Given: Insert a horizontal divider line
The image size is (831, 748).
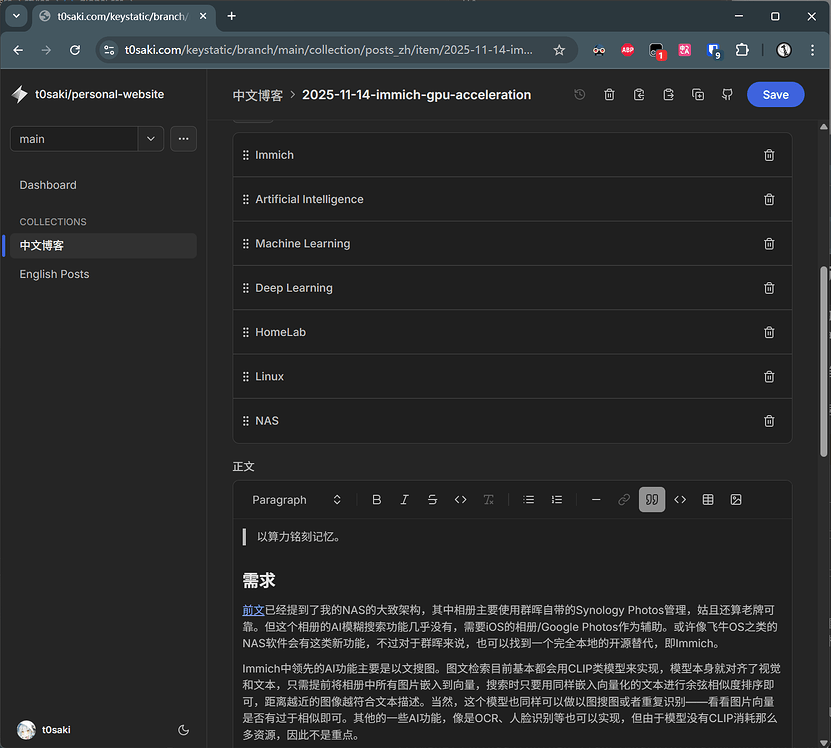Looking at the screenshot, I should (596, 500).
